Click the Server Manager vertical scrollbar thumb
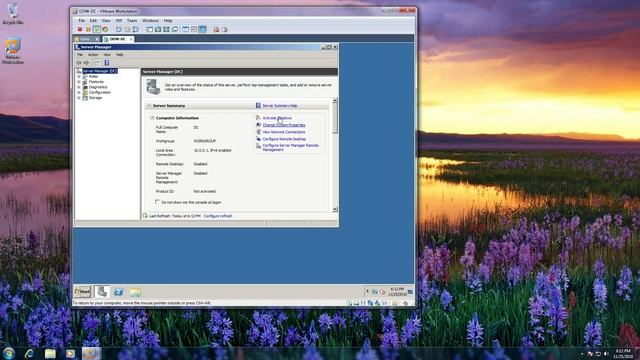The height and width of the screenshot is (360, 640). coord(335,118)
